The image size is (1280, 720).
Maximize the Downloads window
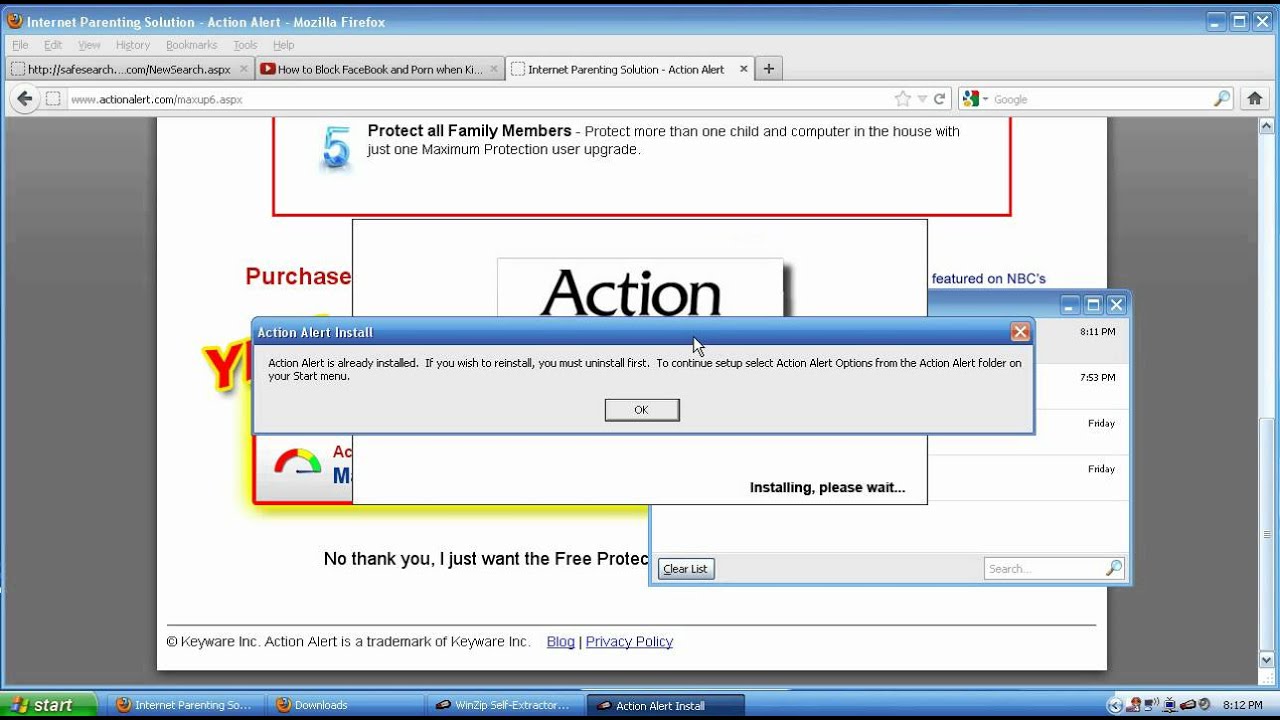[1094, 305]
